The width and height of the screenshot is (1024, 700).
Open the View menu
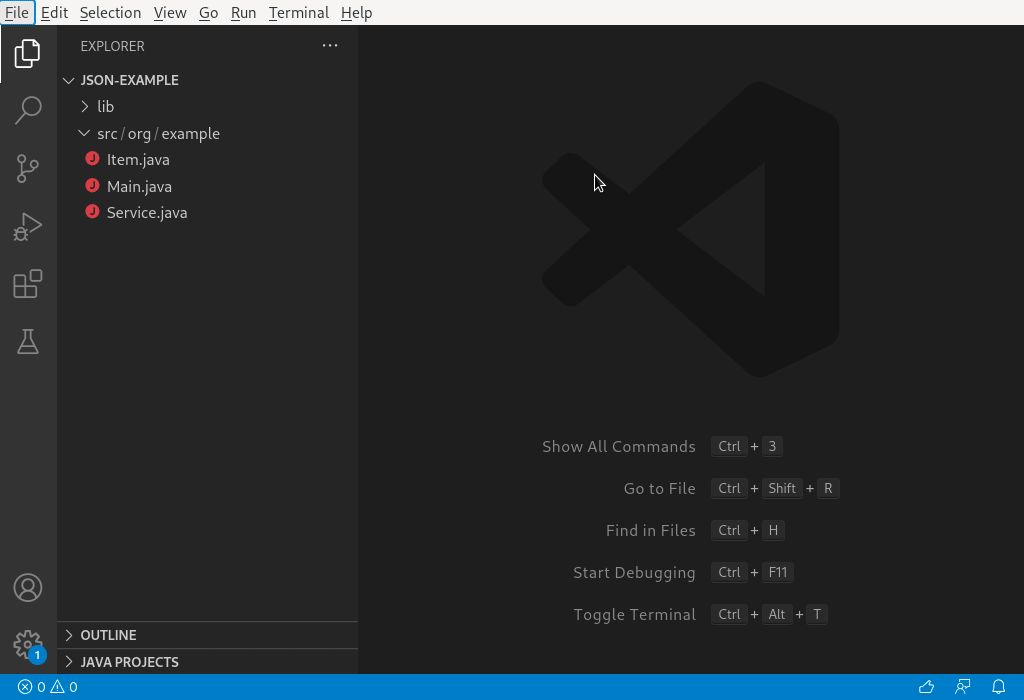tap(170, 12)
